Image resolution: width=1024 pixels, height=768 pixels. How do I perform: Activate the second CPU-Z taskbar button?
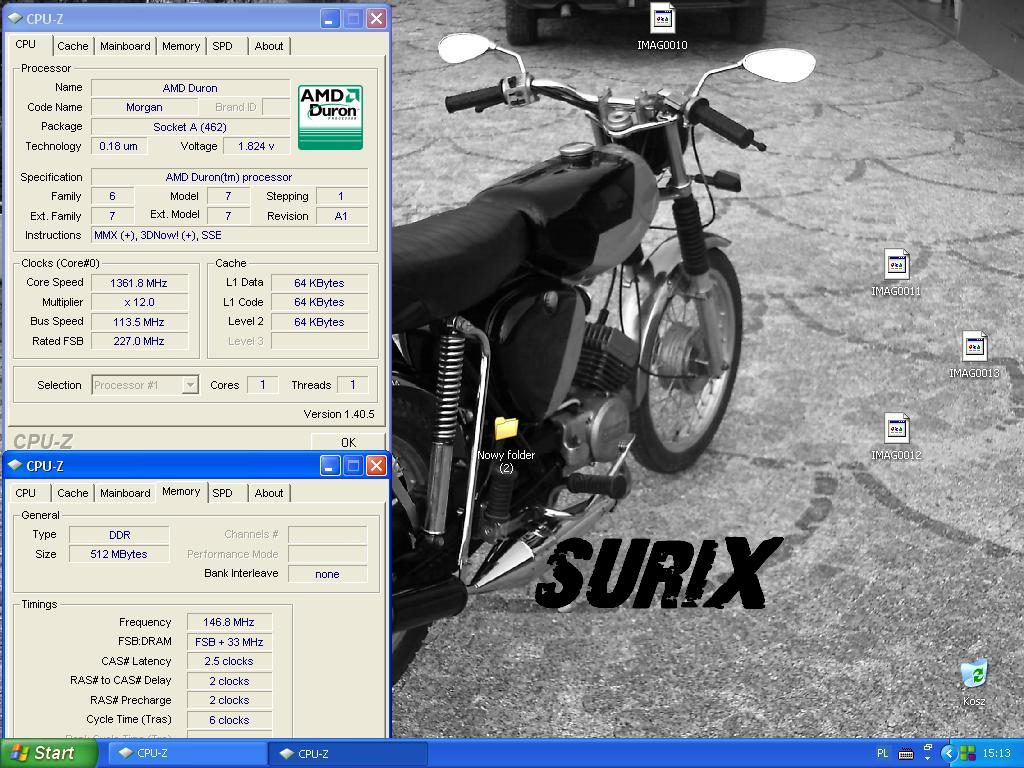click(x=348, y=754)
